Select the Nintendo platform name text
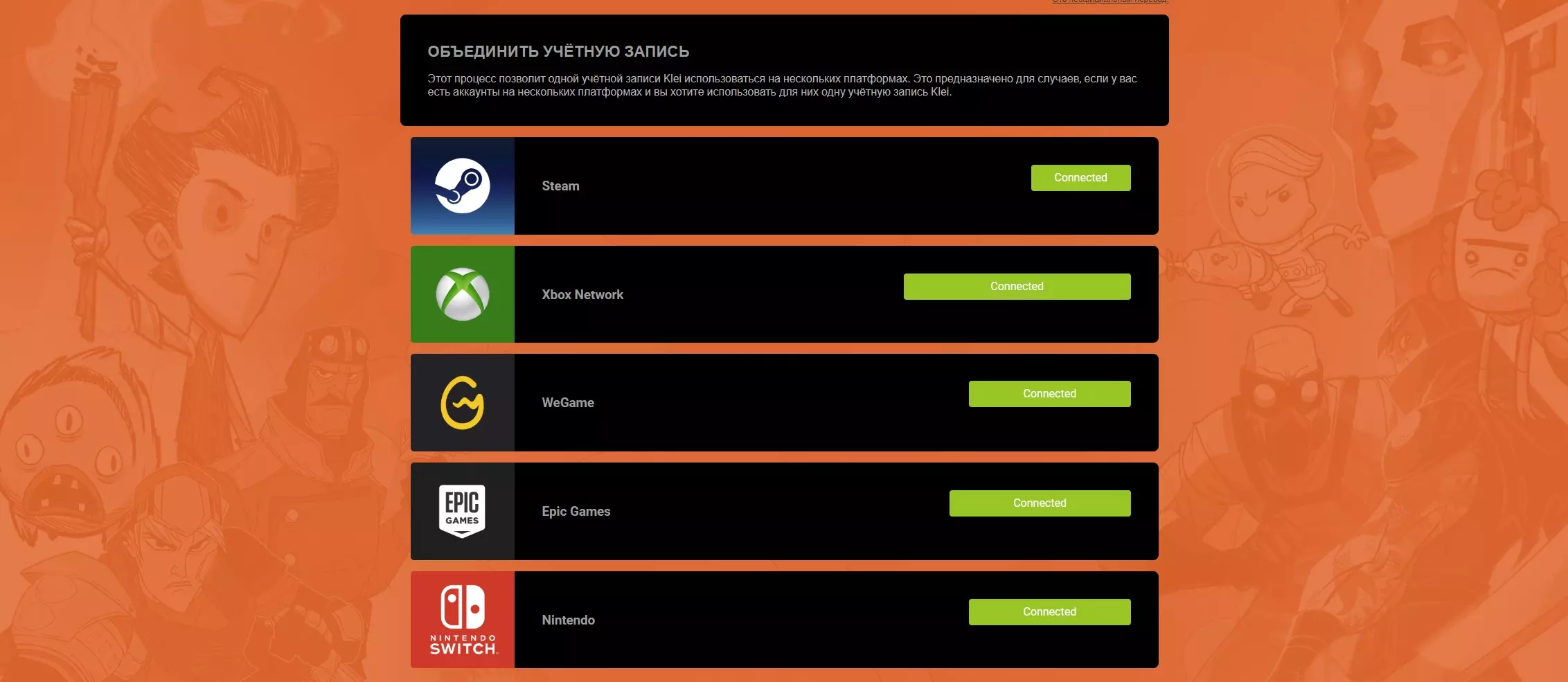Screen dimensions: 1568x682 tap(569, 620)
